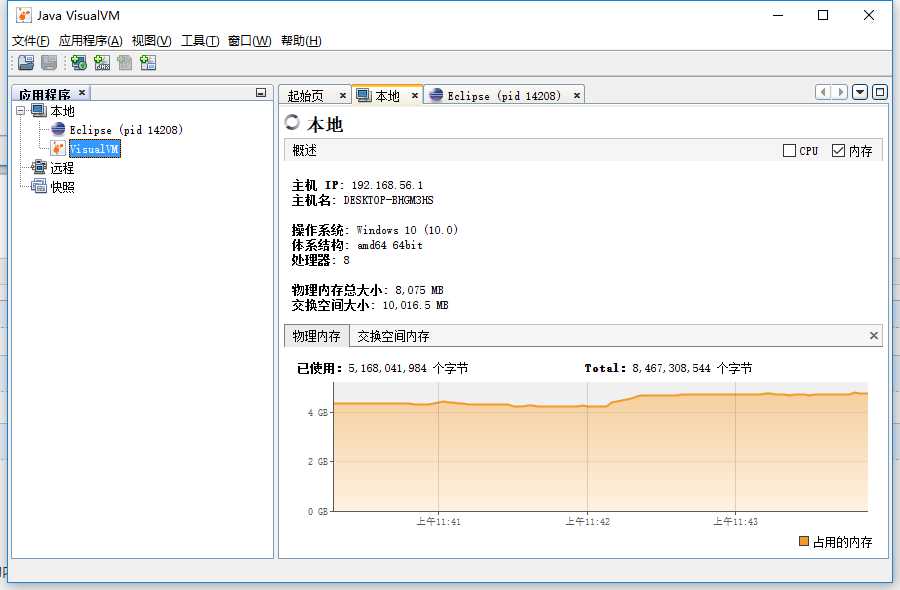Click the Windows 10 (10.0) OS value
This screenshot has width=900, height=590.
pyautogui.click(x=407, y=230)
